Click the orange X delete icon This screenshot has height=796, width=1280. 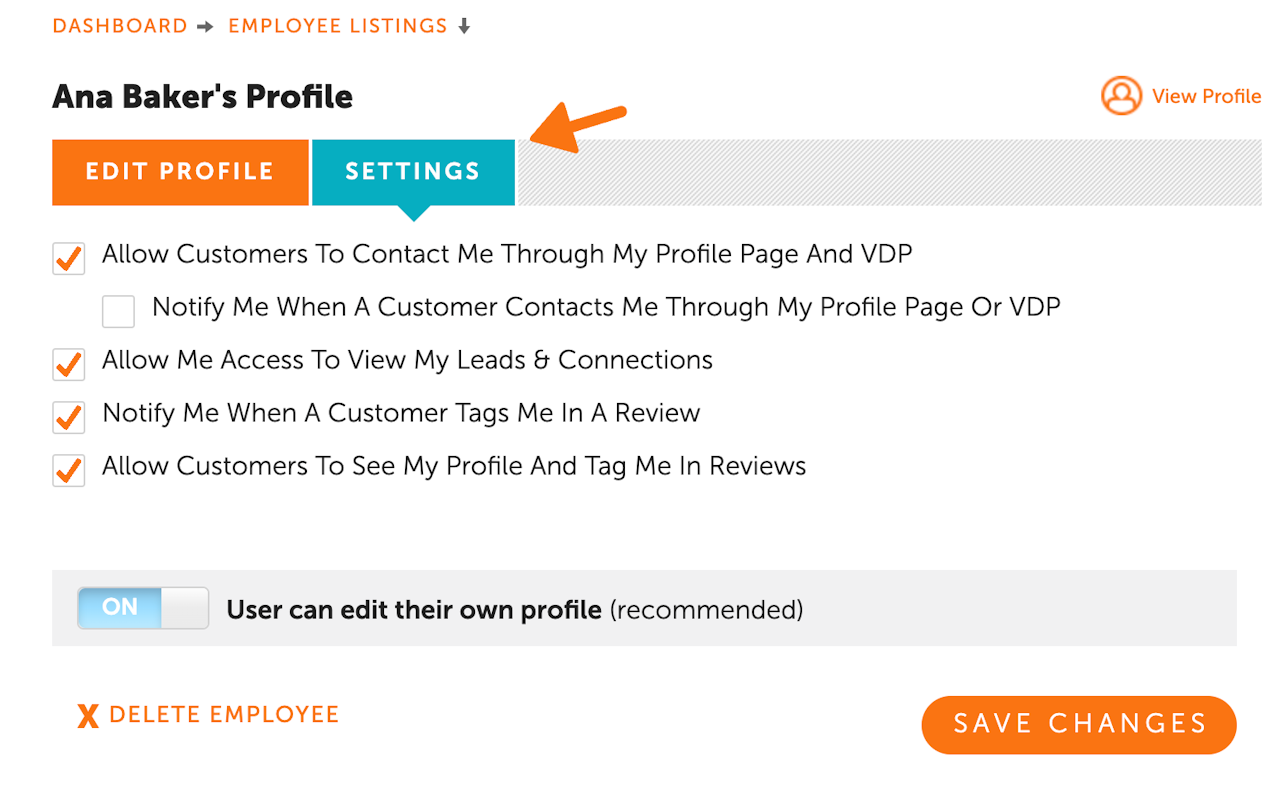pos(88,715)
